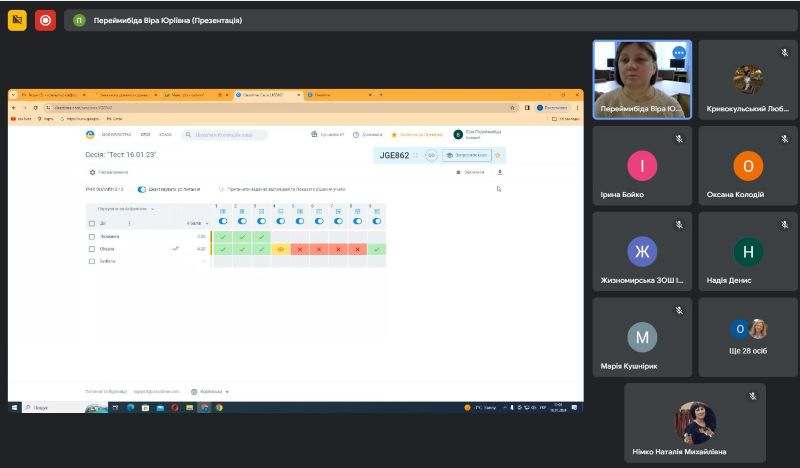
Task: Select the active Classtime session tab
Action: (268, 95)
